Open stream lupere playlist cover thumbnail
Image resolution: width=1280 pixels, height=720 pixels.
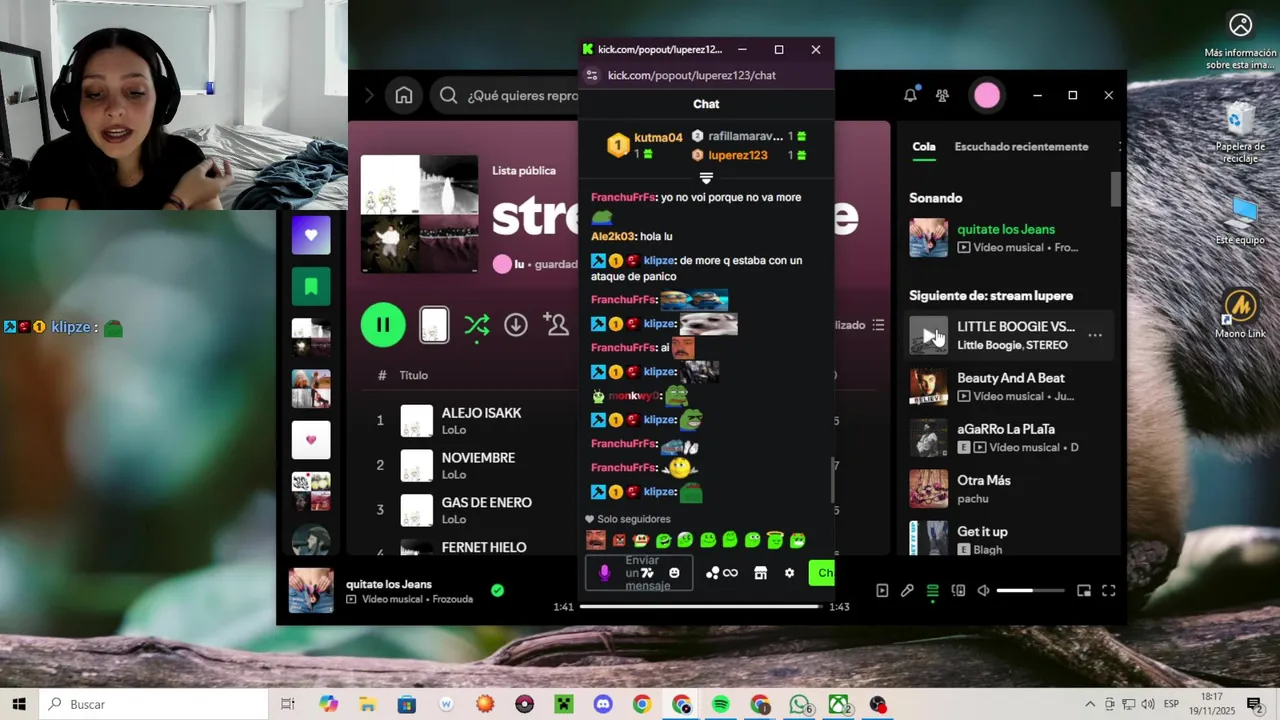coord(420,213)
